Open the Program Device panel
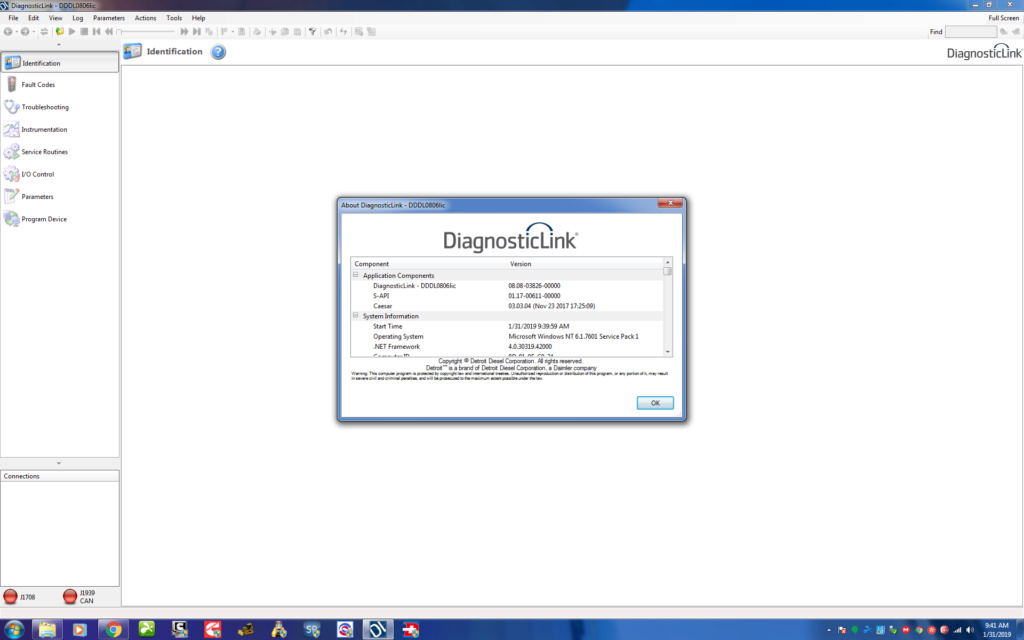The width and height of the screenshot is (1024, 640). pyautogui.click(x=59, y=219)
